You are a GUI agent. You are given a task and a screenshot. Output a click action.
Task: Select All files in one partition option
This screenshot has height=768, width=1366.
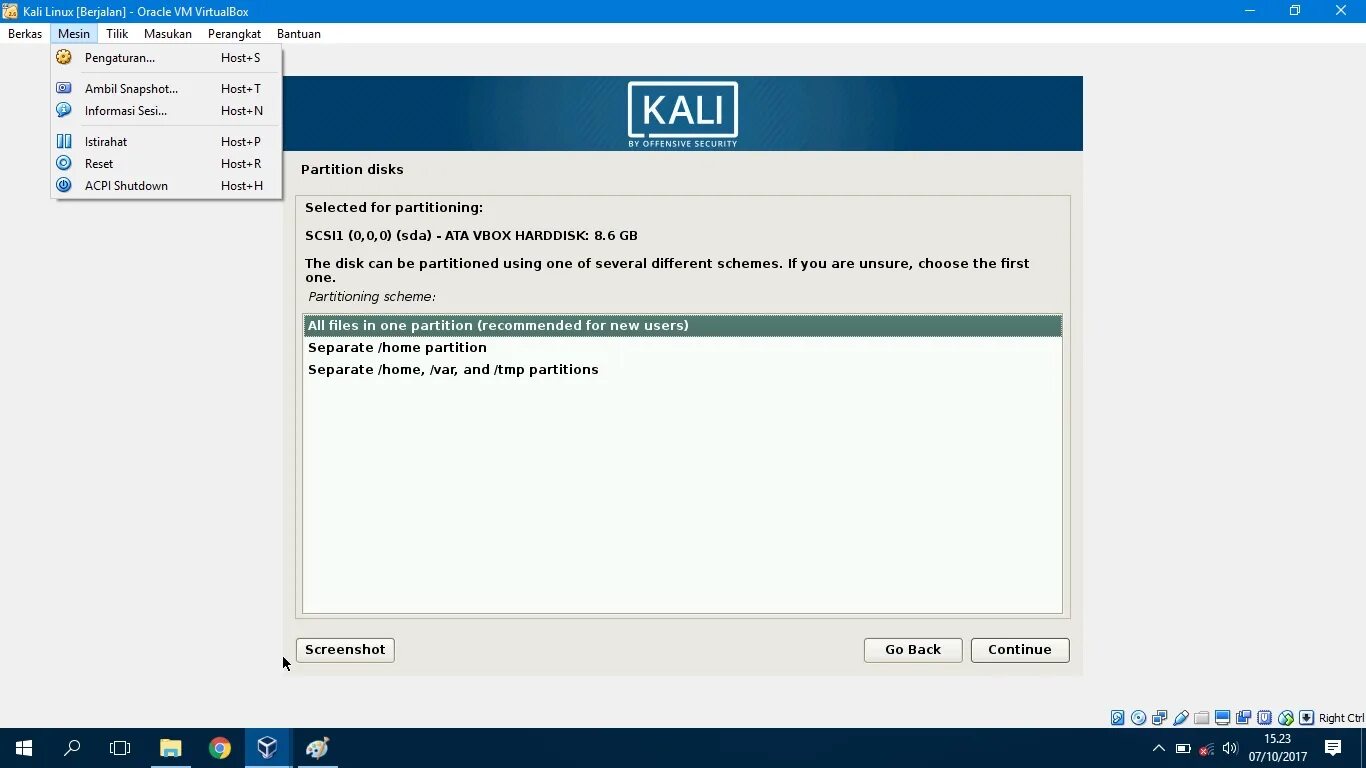tap(682, 326)
